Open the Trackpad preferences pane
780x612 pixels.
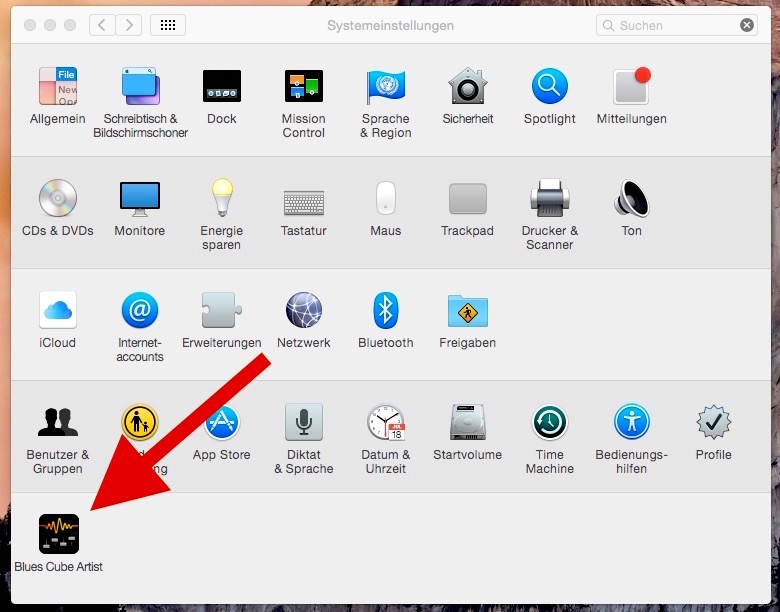coord(468,198)
